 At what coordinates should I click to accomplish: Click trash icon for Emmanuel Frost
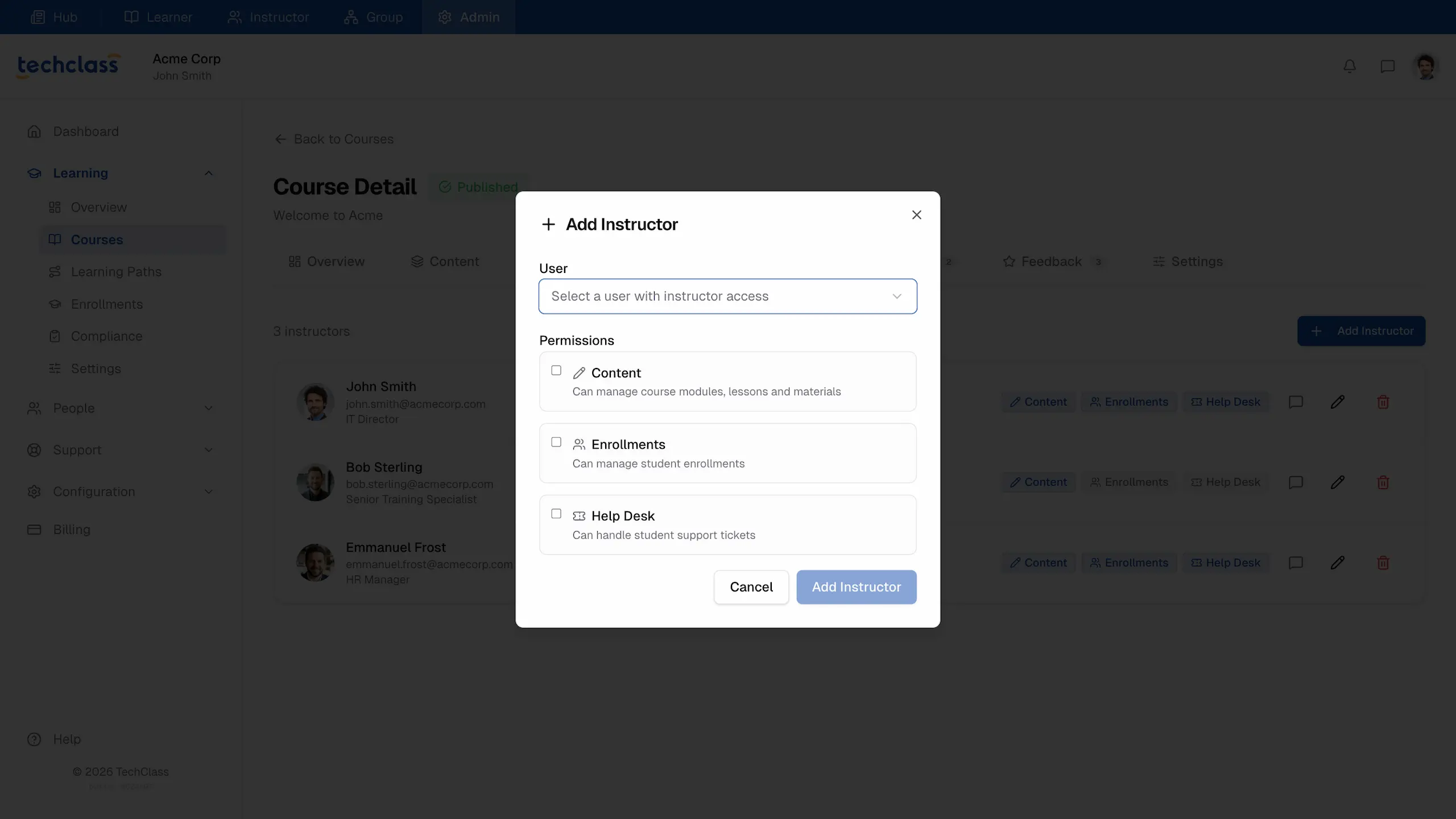(x=1383, y=562)
